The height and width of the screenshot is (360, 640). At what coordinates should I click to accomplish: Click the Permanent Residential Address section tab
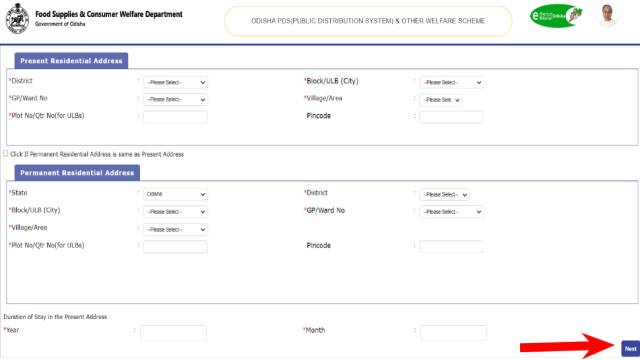pos(77,173)
